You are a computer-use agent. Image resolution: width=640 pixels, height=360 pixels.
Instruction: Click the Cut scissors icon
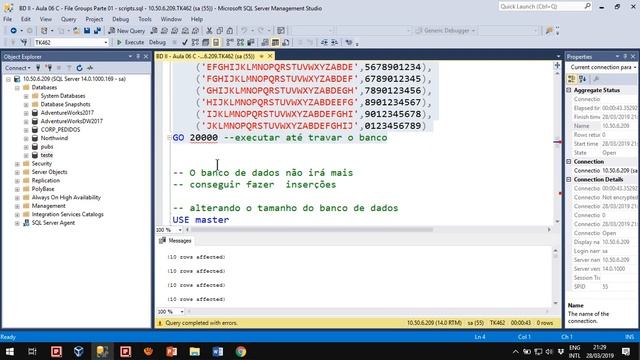pyautogui.click(x=209, y=31)
